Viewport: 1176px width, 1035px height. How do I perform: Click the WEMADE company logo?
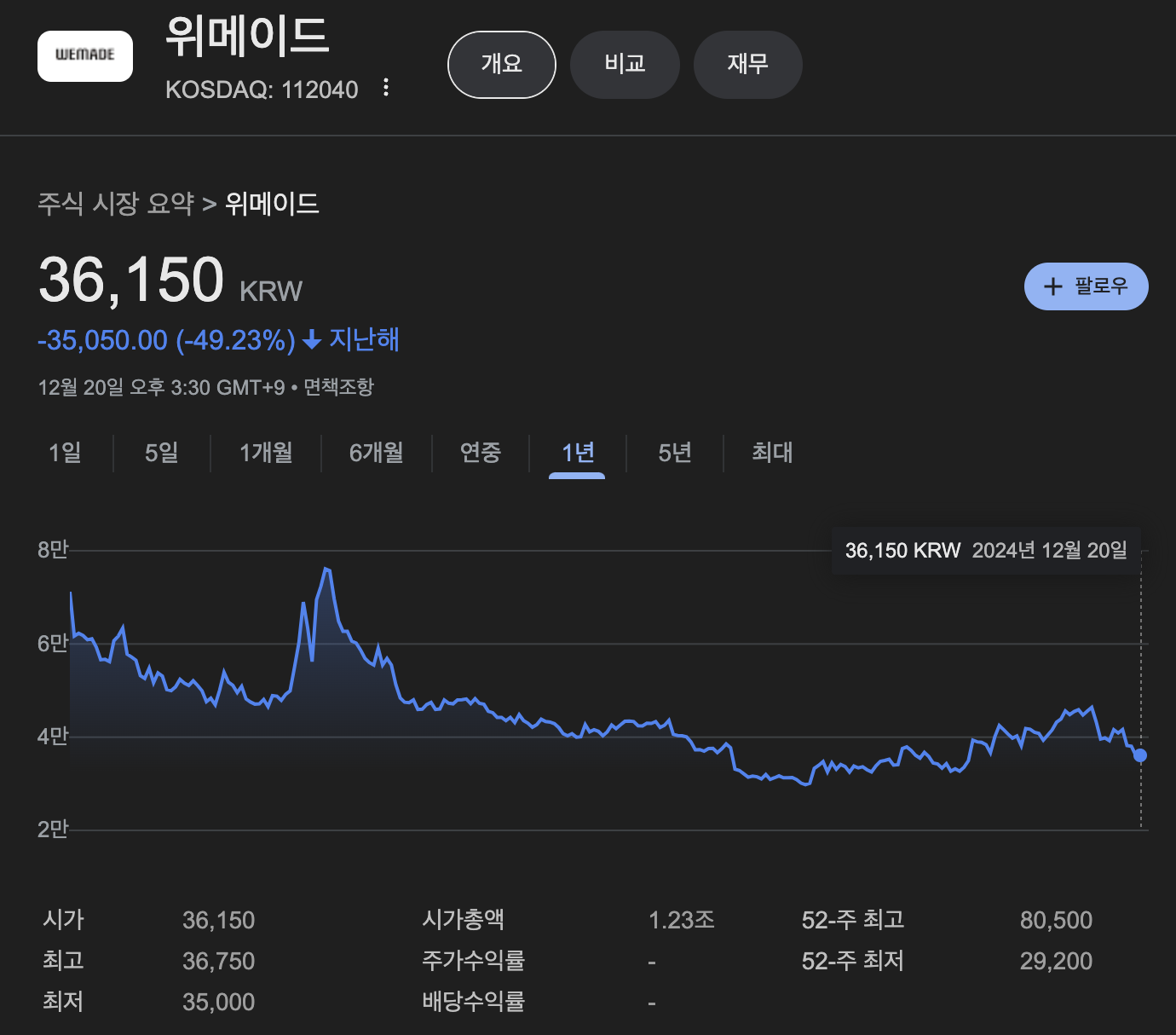pyautogui.click(x=85, y=56)
